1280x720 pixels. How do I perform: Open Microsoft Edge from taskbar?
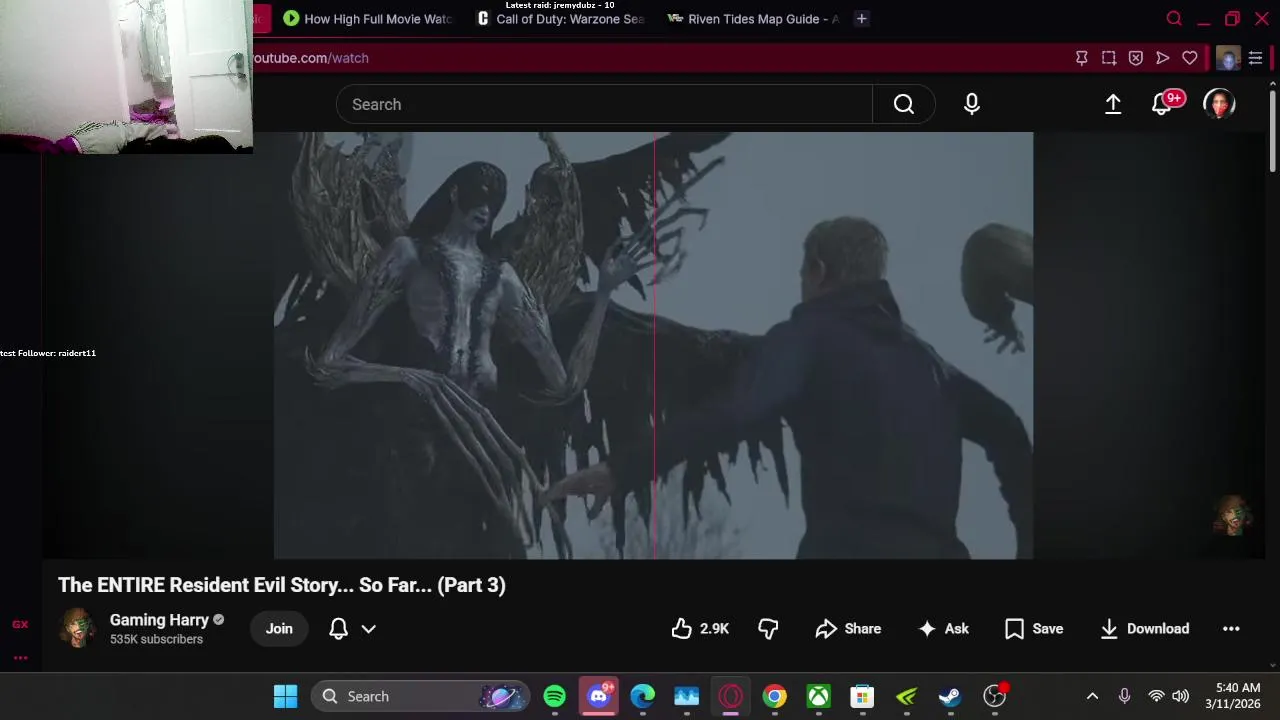click(642, 696)
